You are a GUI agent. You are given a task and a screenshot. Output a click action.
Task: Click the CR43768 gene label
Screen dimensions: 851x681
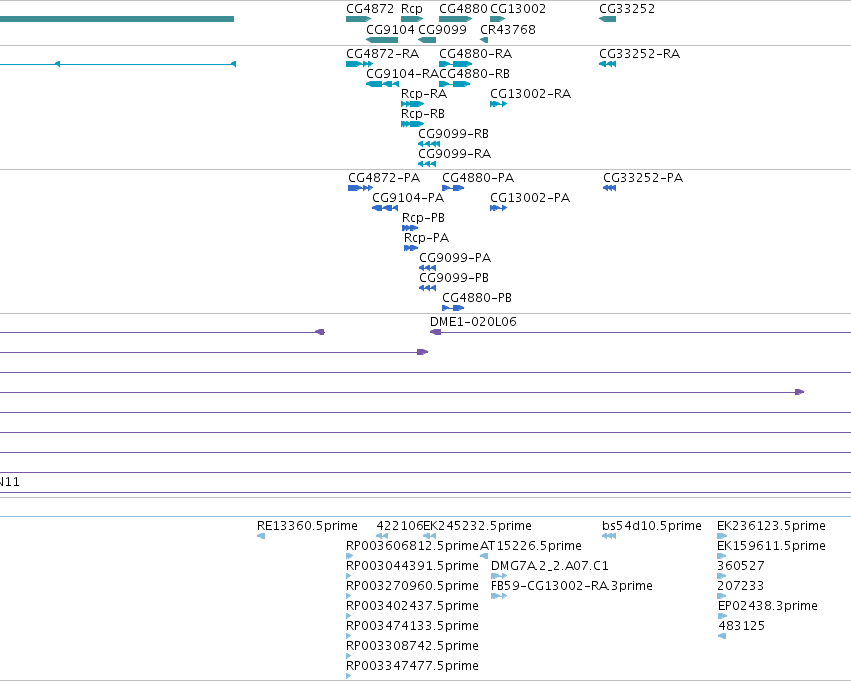[x=508, y=29]
